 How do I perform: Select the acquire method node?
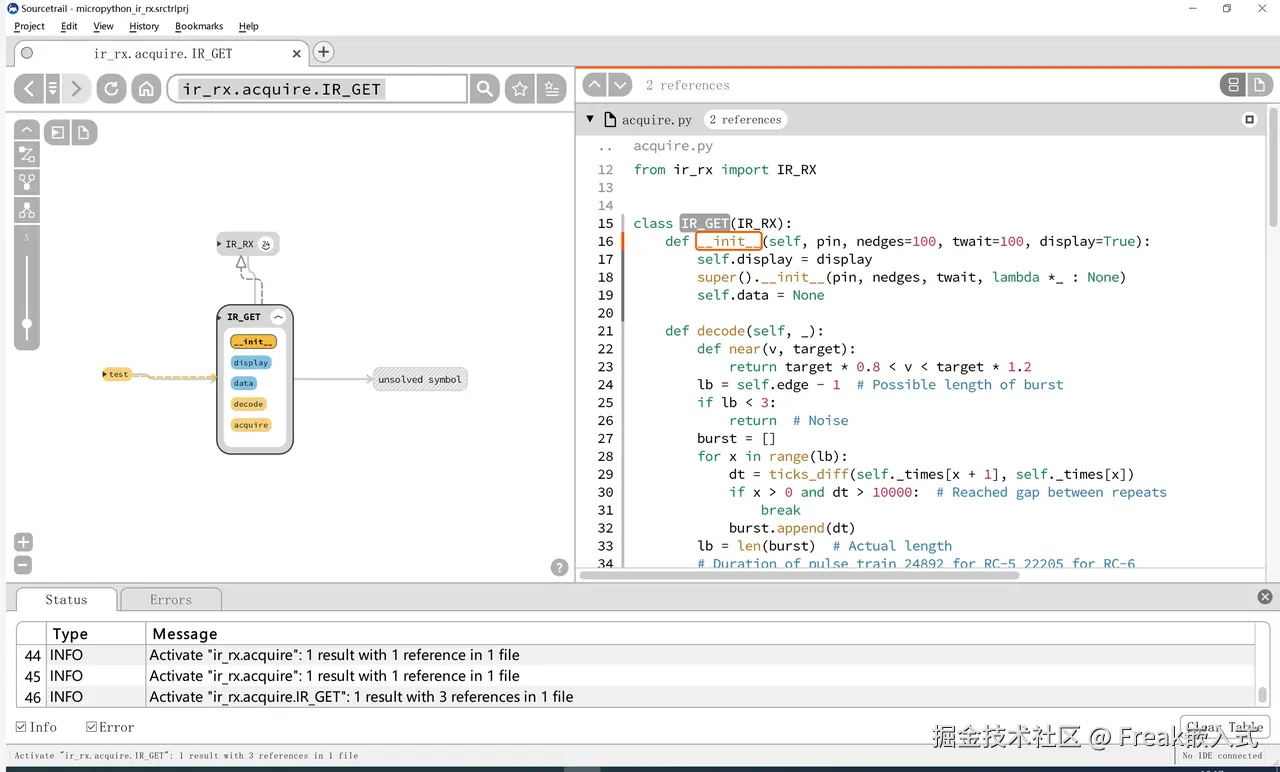(x=251, y=425)
